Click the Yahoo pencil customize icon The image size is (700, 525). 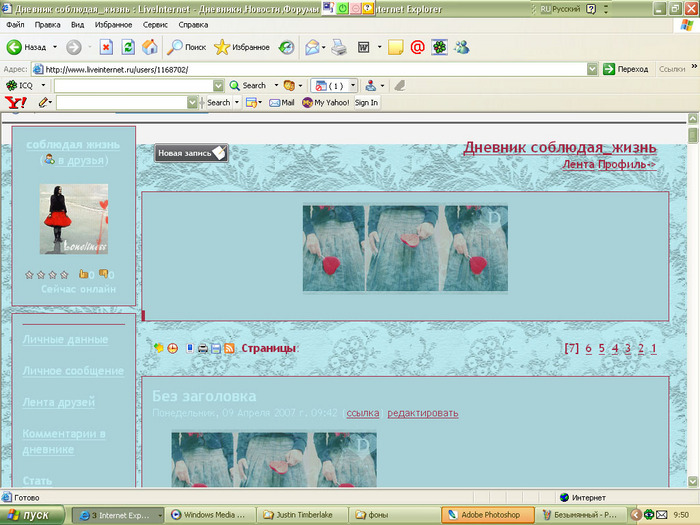(43, 103)
